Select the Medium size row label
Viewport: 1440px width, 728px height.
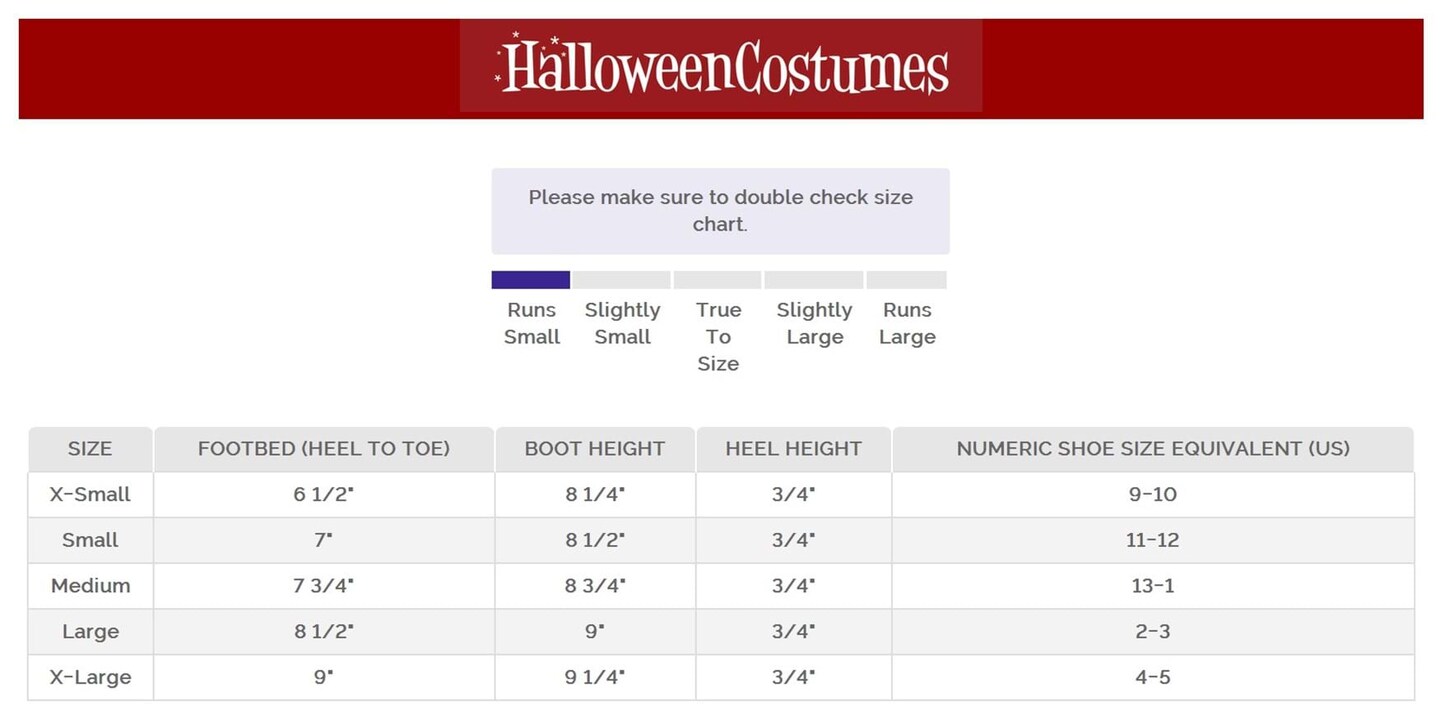(90, 586)
